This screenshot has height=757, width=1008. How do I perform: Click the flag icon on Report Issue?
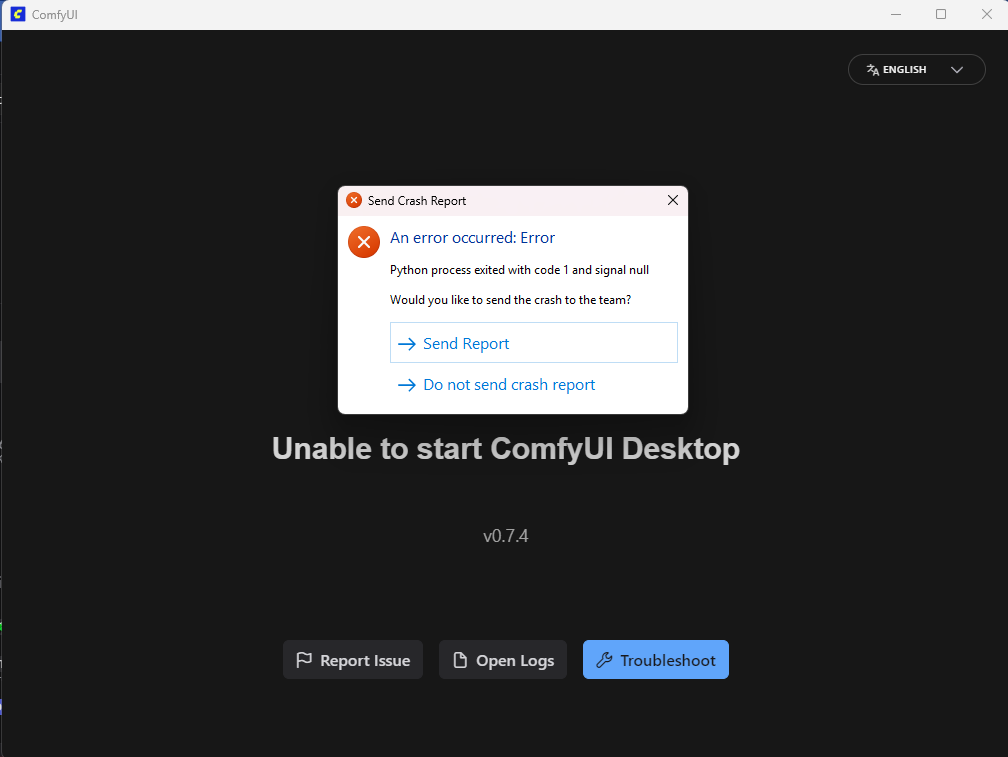click(304, 659)
